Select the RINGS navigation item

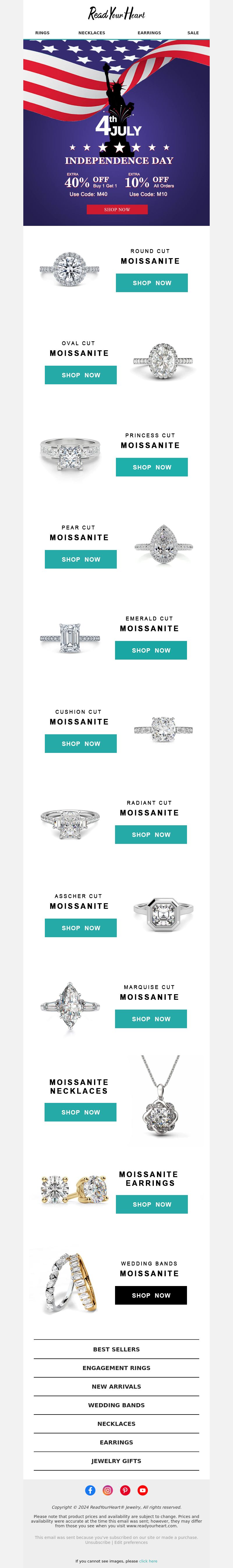point(43,33)
